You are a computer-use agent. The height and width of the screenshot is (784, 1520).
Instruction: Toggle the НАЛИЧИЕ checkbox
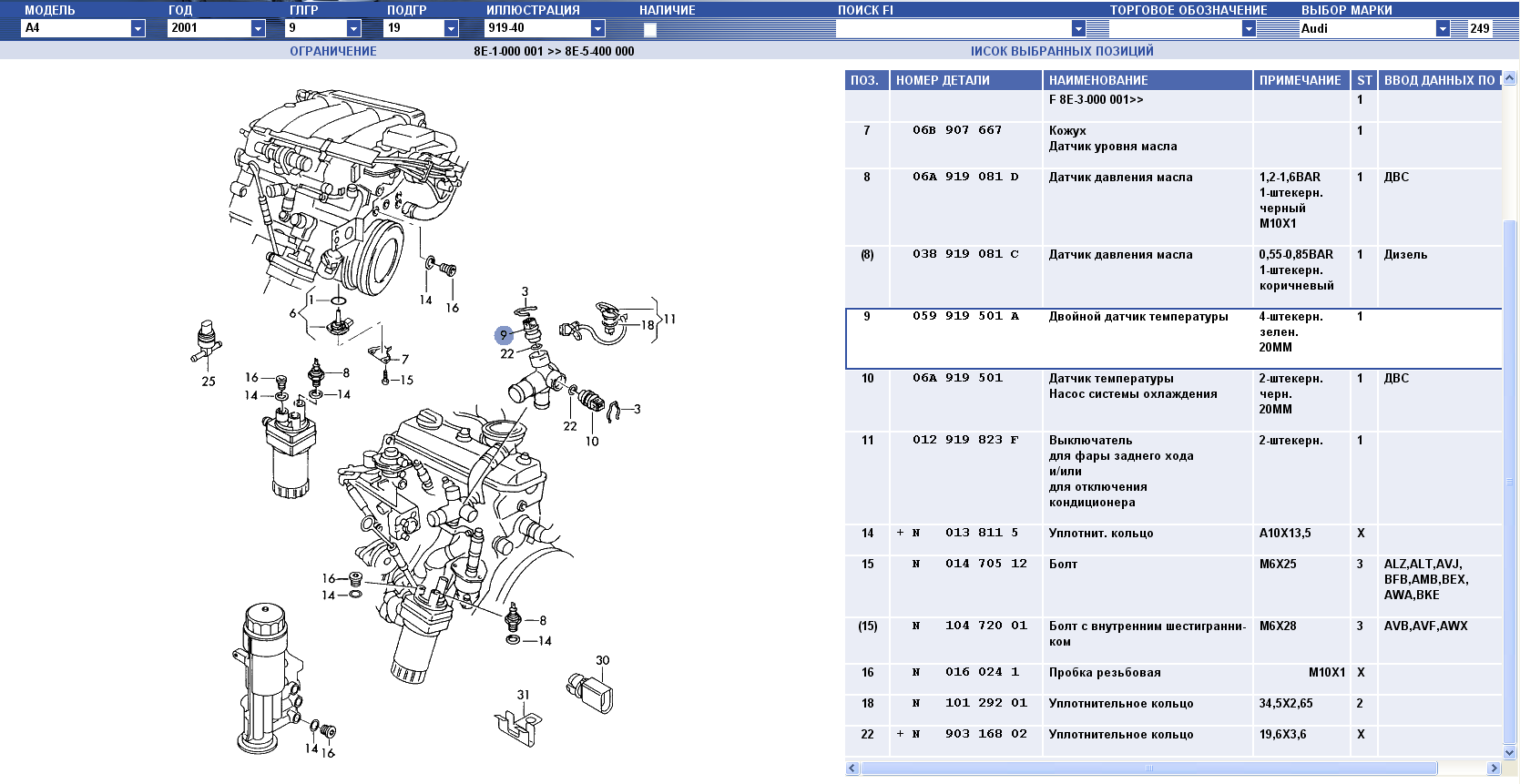point(650,30)
